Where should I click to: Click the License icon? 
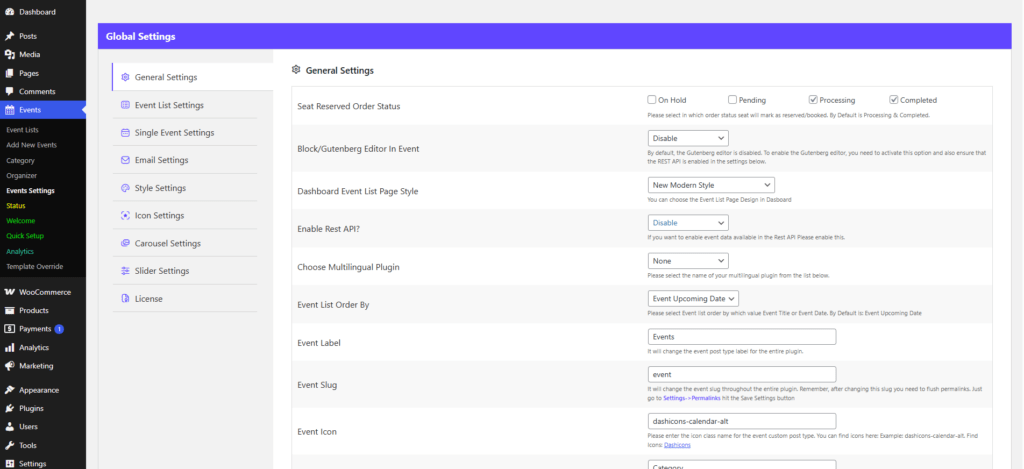pos(125,299)
